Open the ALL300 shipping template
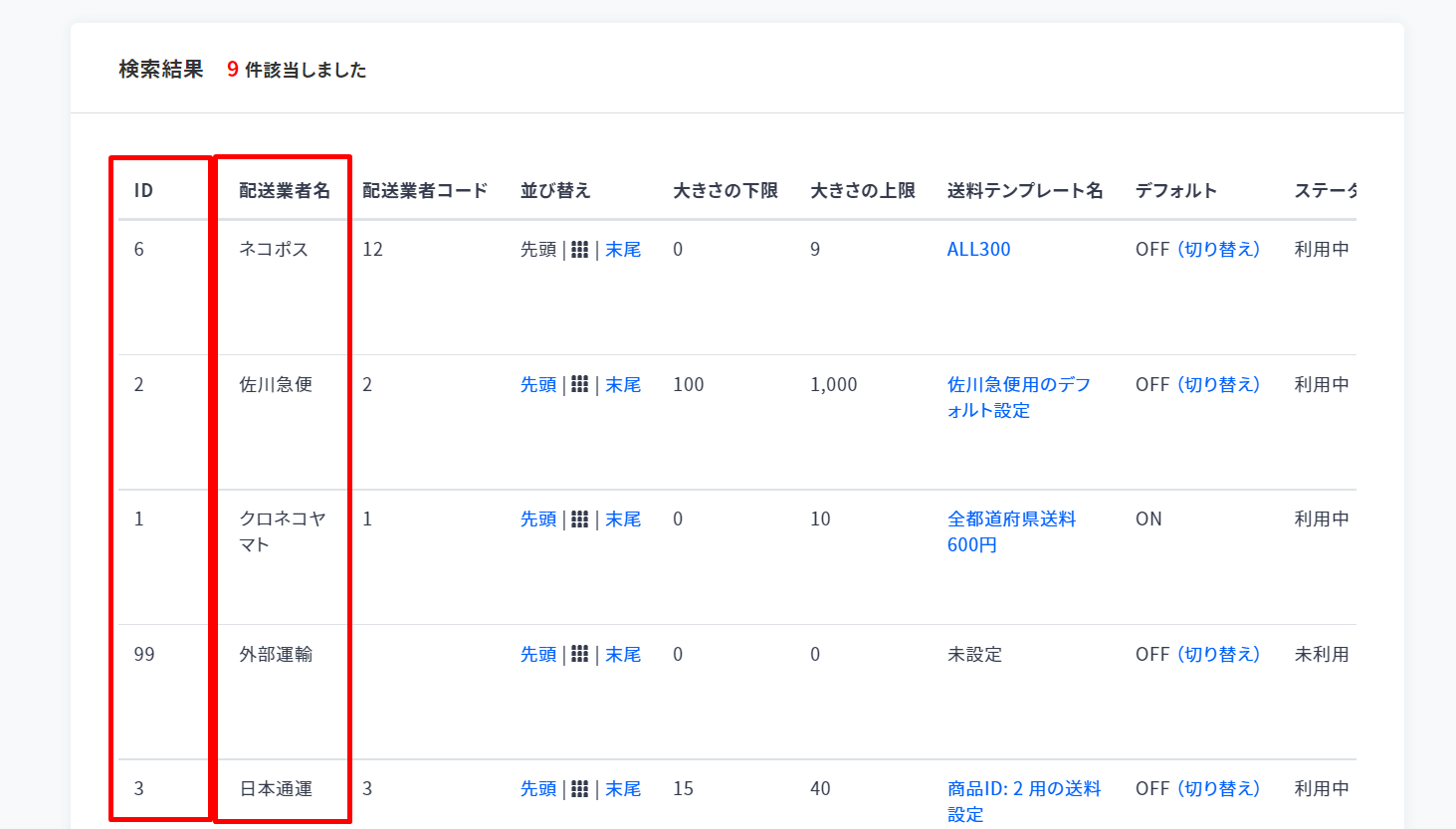 pyautogui.click(x=978, y=249)
